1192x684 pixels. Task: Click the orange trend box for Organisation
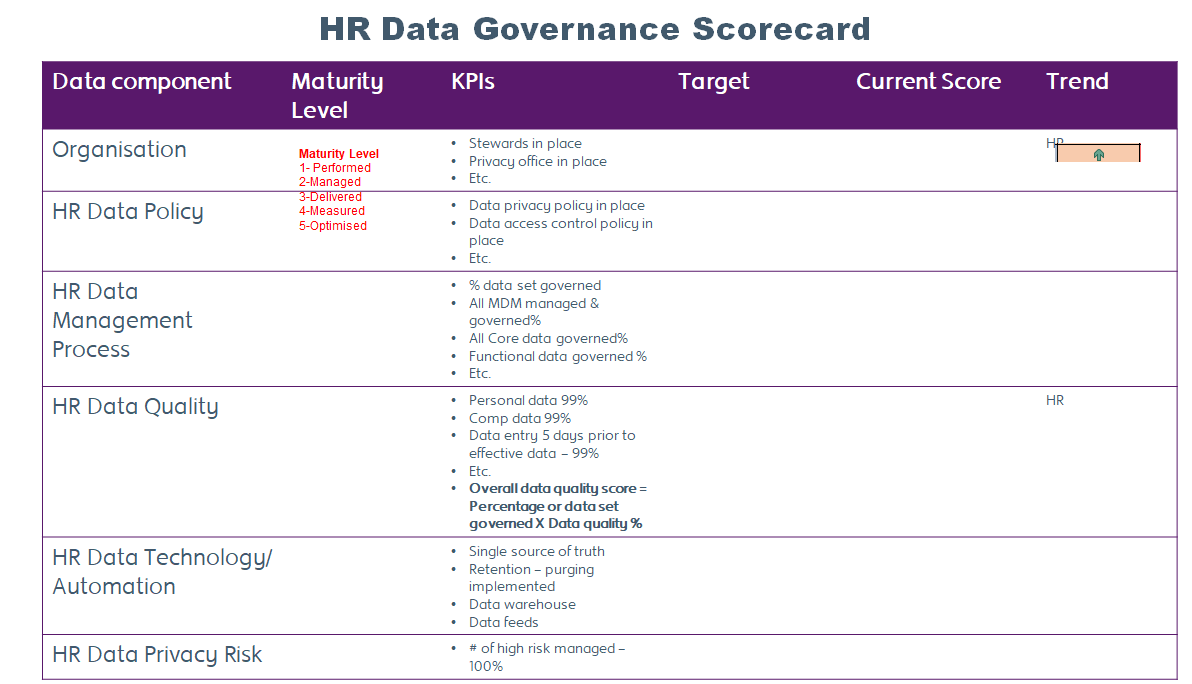pyautogui.click(x=1097, y=153)
